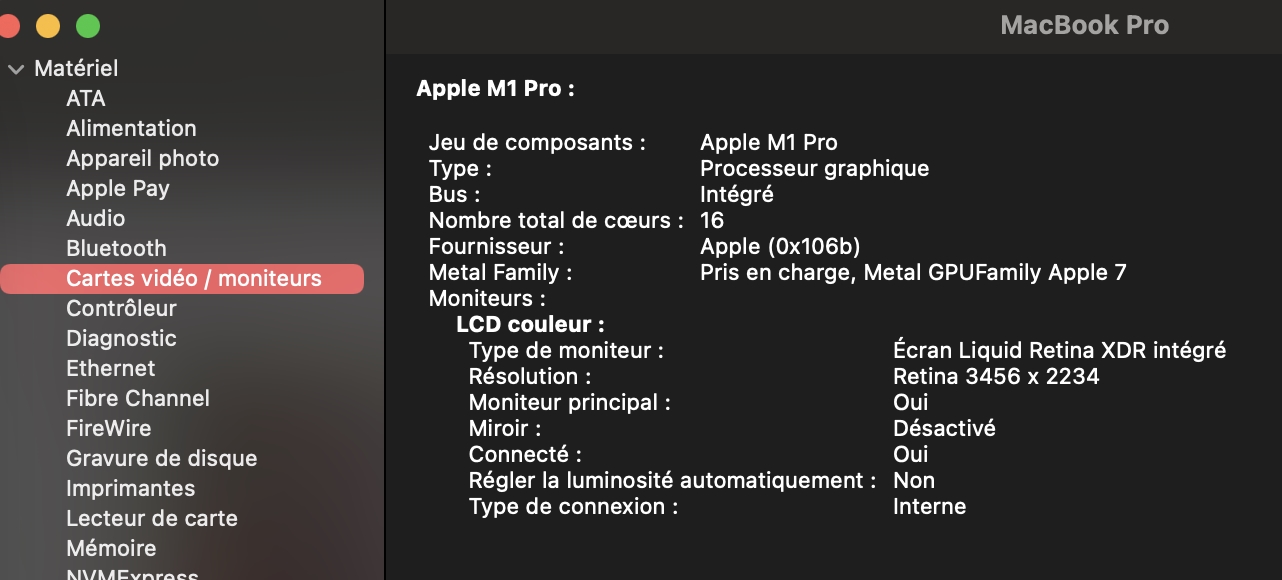Select Gravure de disque entry
The image size is (1282, 580).
click(x=162, y=458)
